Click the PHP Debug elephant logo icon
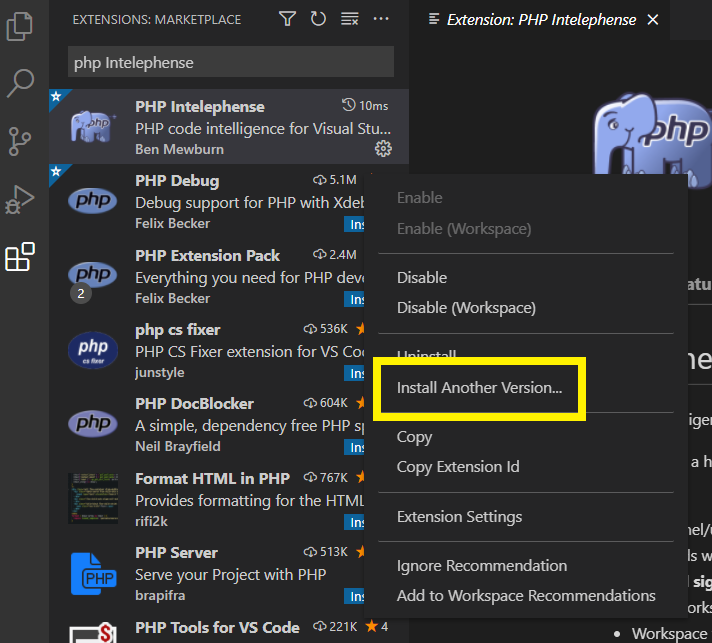Screen dimensions: 712x643 pos(93,201)
